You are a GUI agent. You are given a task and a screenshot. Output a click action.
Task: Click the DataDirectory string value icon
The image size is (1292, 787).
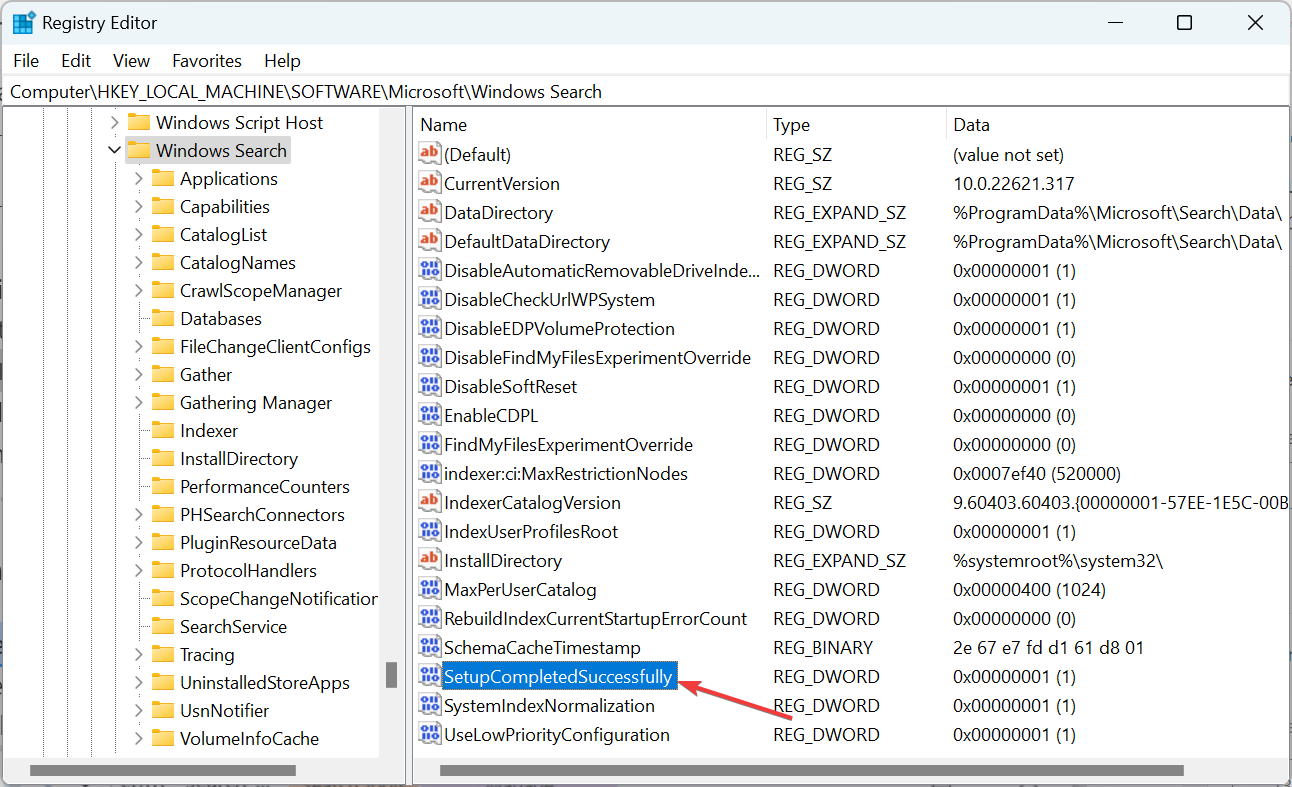pyautogui.click(x=430, y=212)
